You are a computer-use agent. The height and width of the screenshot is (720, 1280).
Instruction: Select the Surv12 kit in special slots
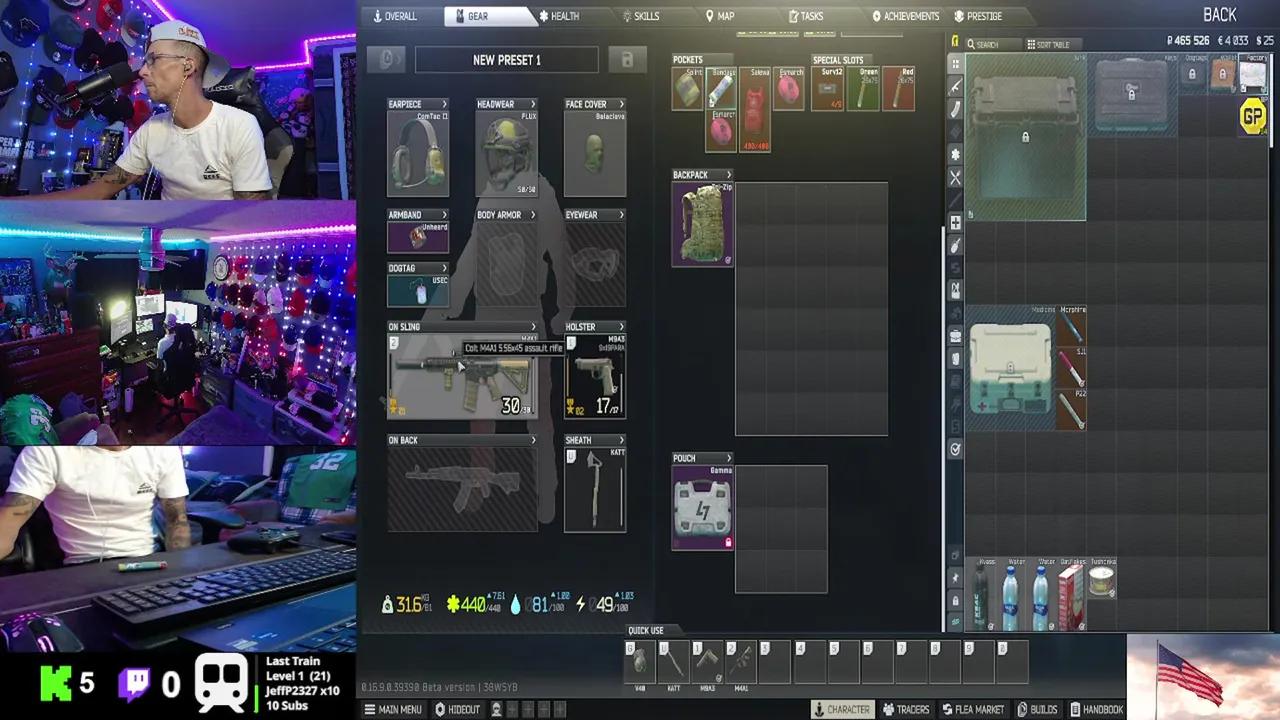coord(828,89)
